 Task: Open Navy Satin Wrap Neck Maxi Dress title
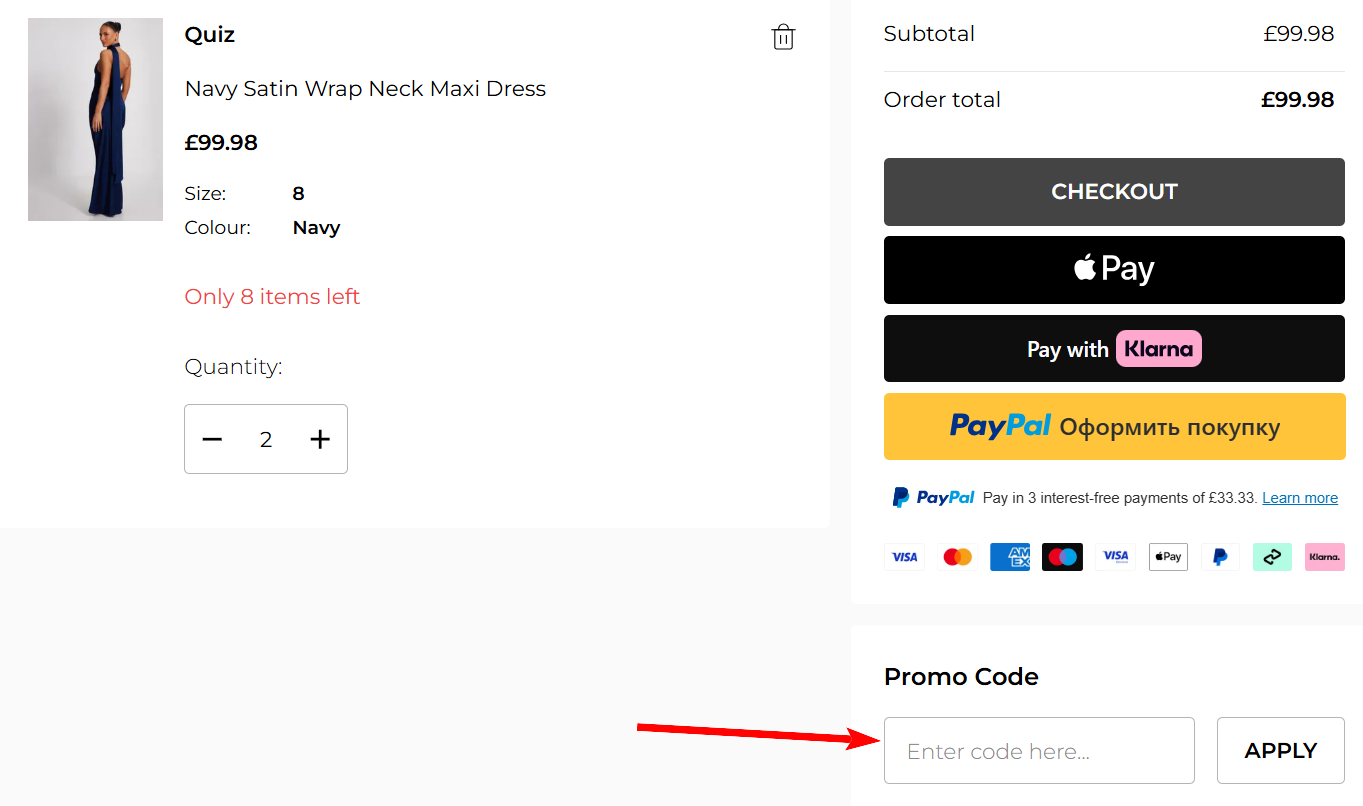pos(365,89)
